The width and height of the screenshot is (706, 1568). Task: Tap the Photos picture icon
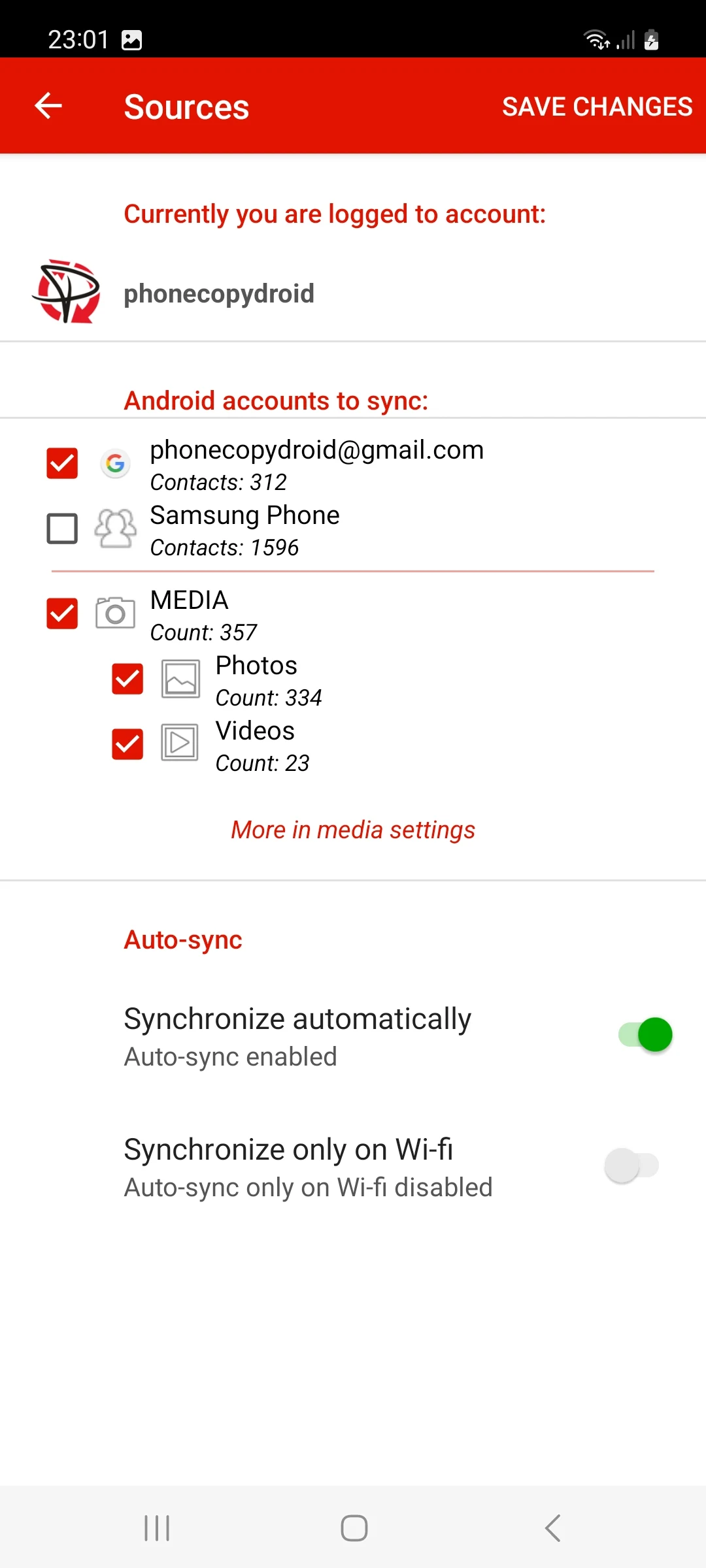[180, 679]
